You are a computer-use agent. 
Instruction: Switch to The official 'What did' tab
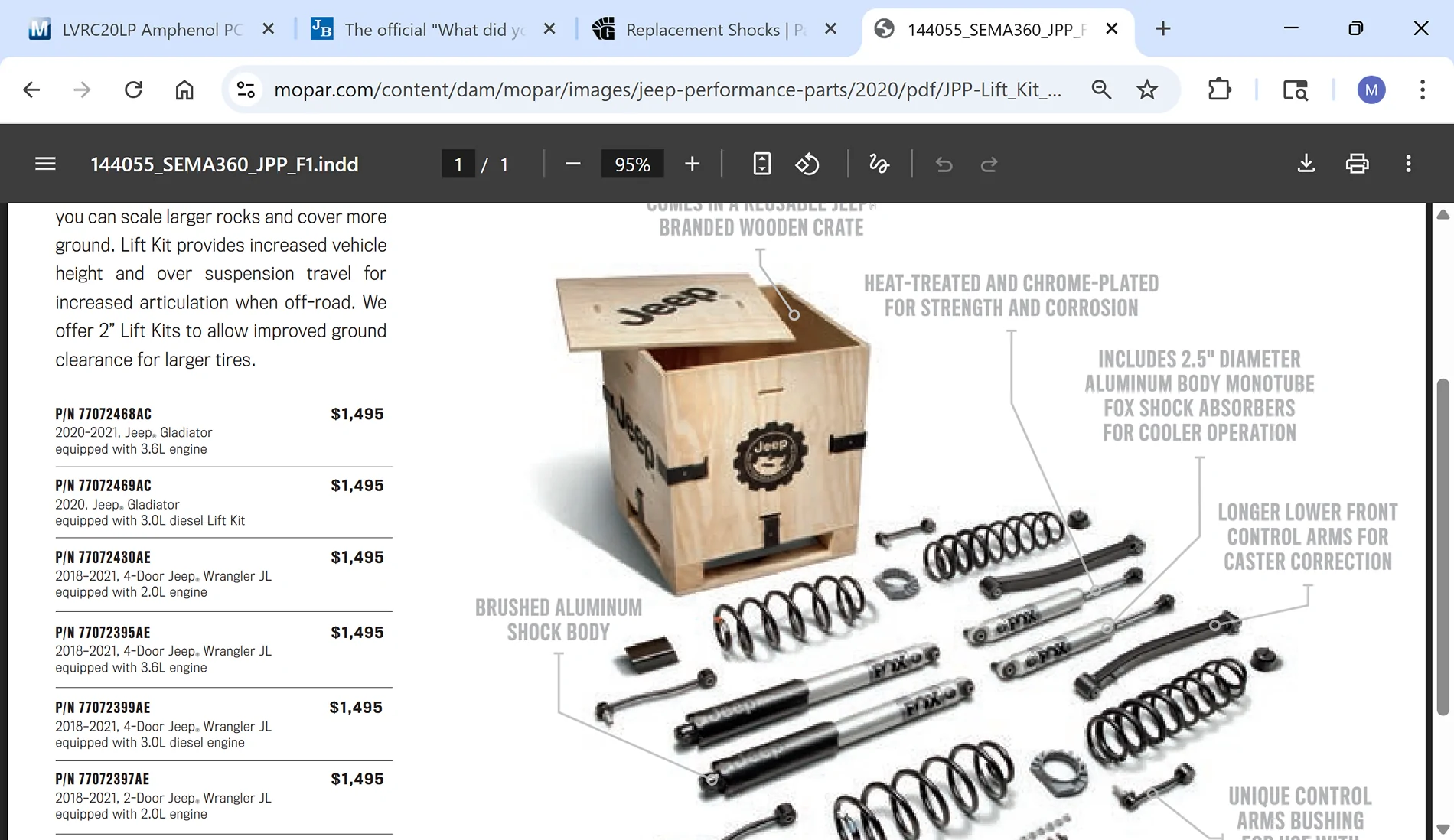click(x=432, y=29)
